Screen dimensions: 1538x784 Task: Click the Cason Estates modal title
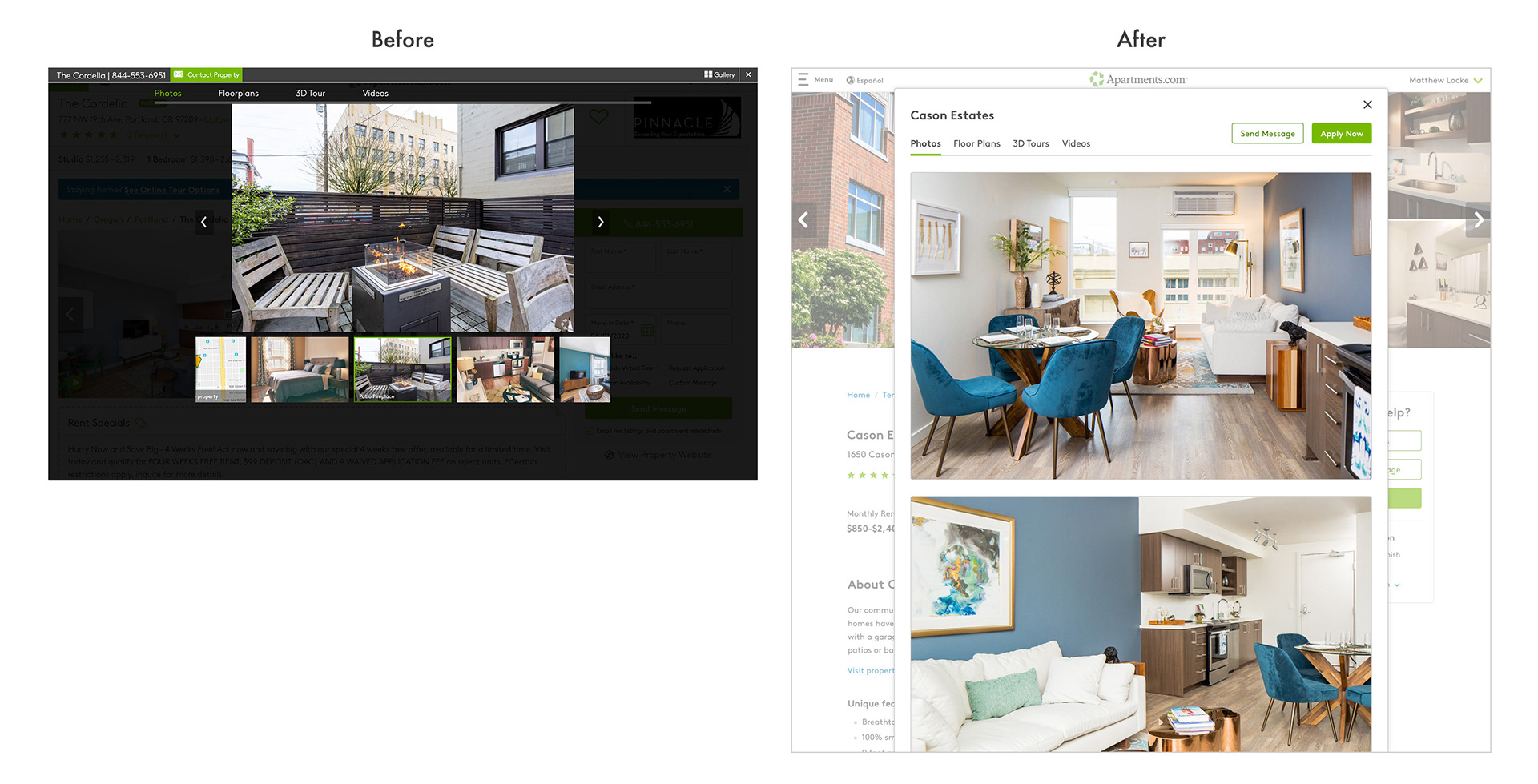coord(952,115)
